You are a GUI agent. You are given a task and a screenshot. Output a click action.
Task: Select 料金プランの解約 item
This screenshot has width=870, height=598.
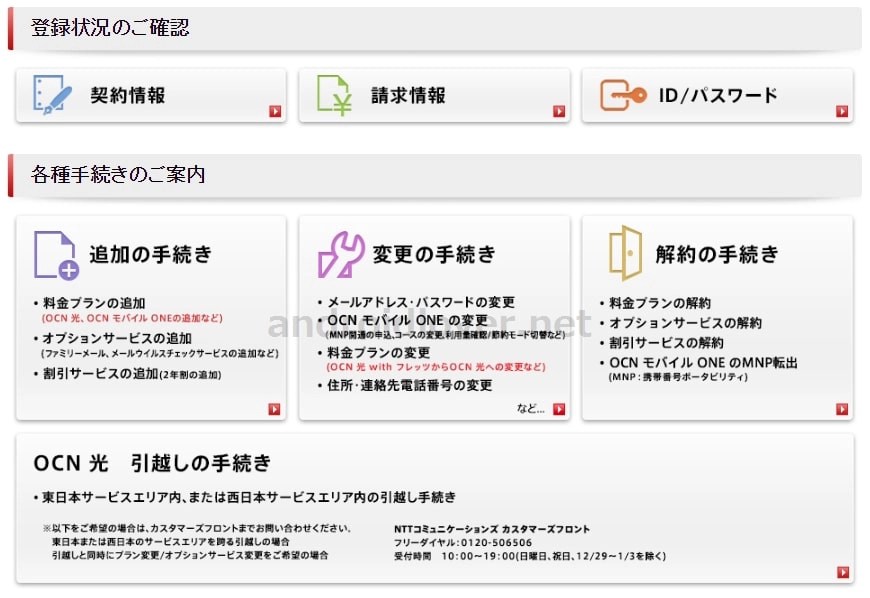click(x=660, y=303)
